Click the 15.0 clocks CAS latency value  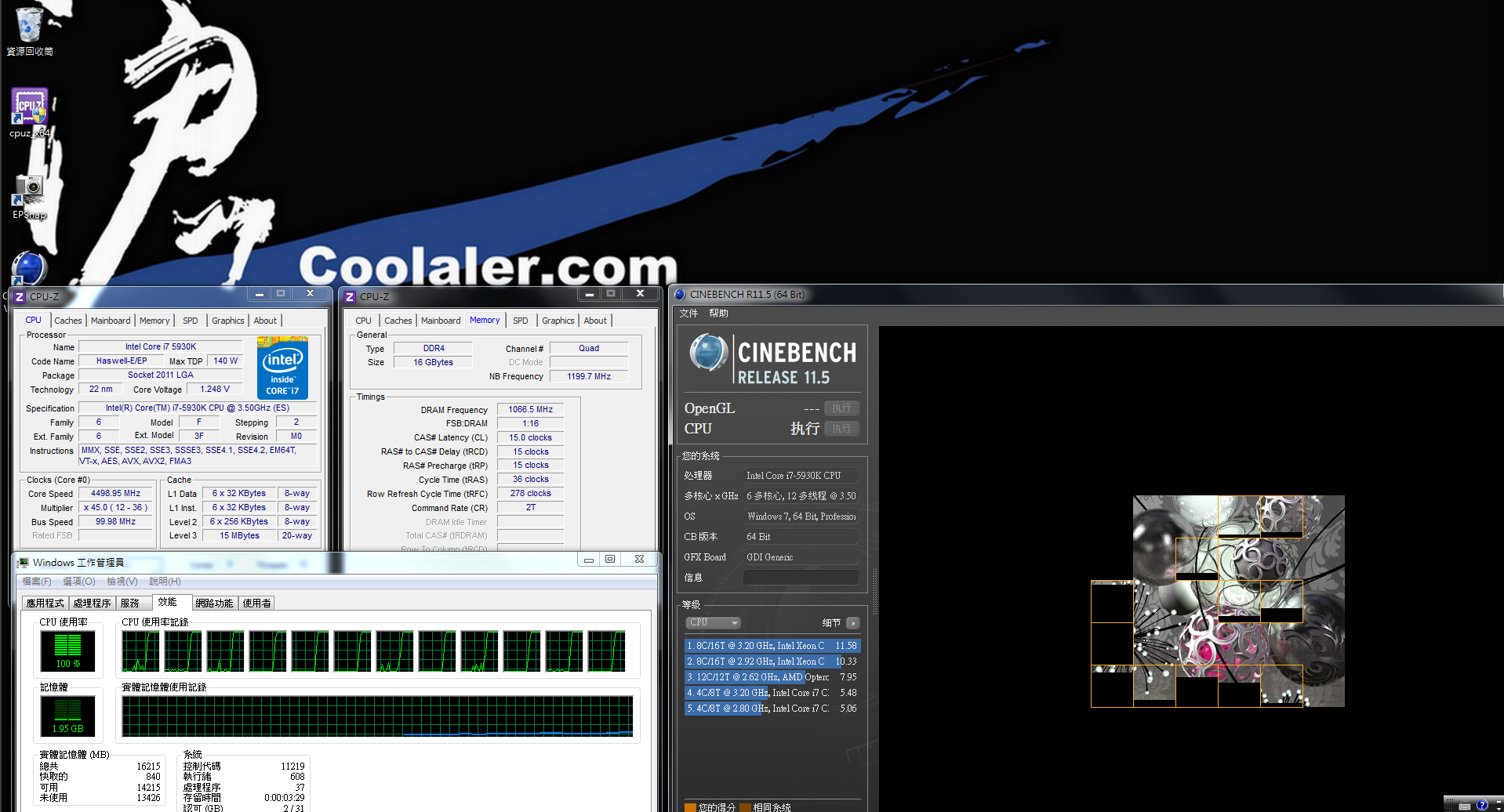pos(531,438)
